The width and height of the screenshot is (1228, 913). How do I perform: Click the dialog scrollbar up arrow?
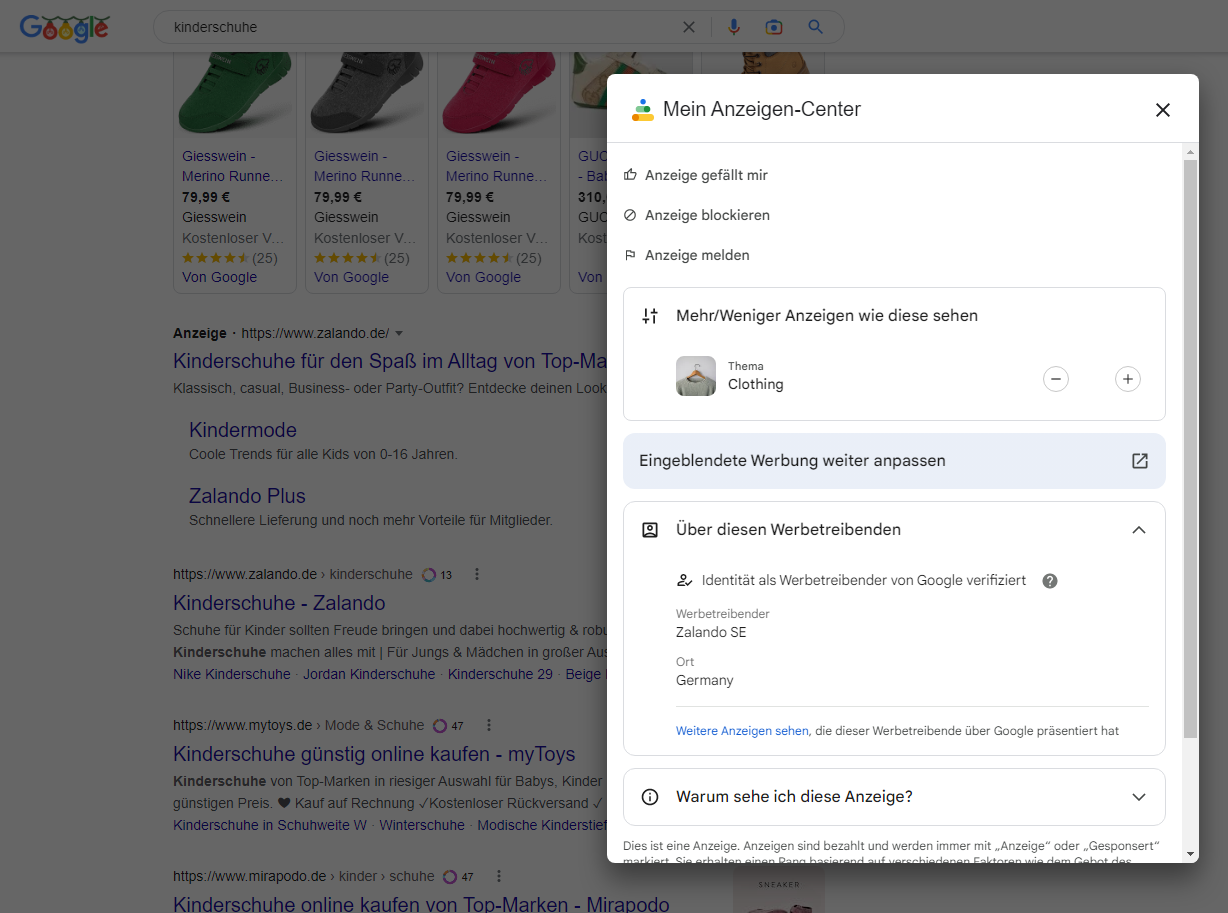pyautogui.click(x=1190, y=152)
